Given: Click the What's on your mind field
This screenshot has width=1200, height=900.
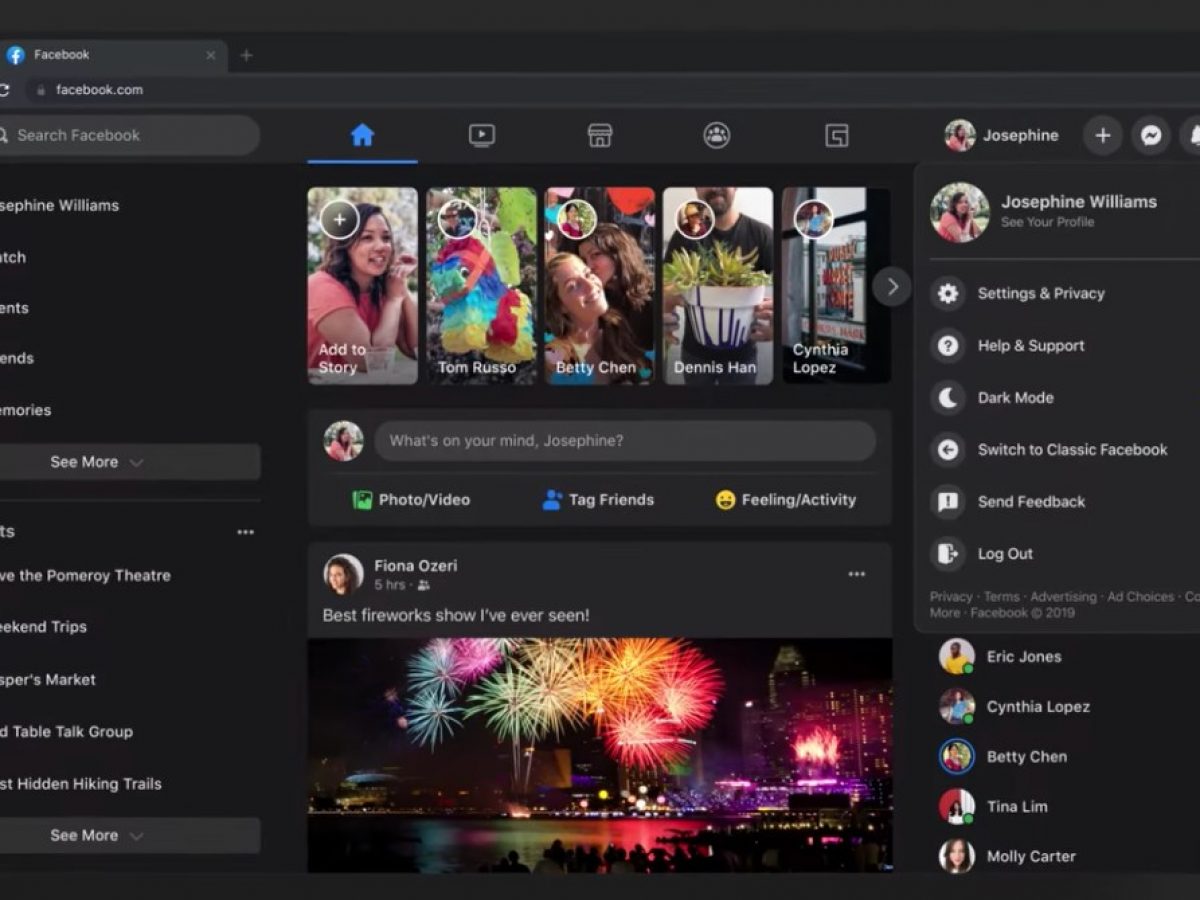Looking at the screenshot, I should [x=624, y=441].
